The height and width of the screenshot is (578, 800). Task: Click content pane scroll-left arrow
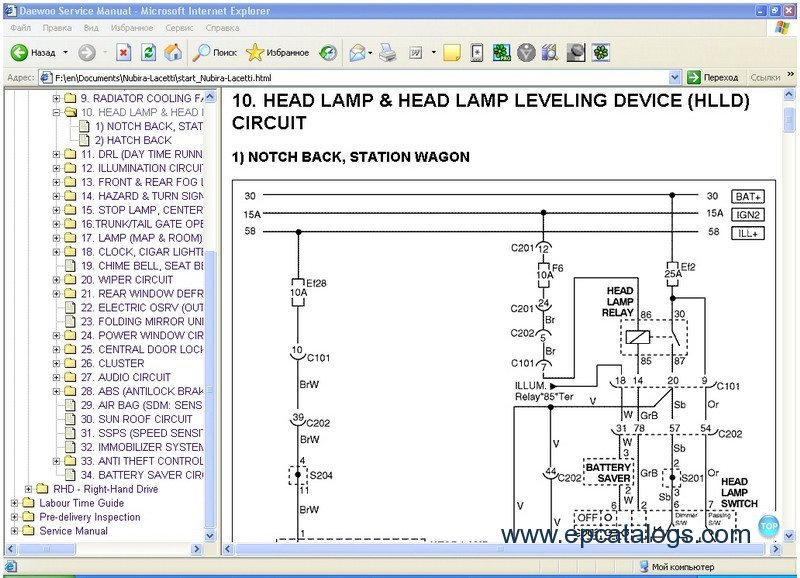(228, 549)
